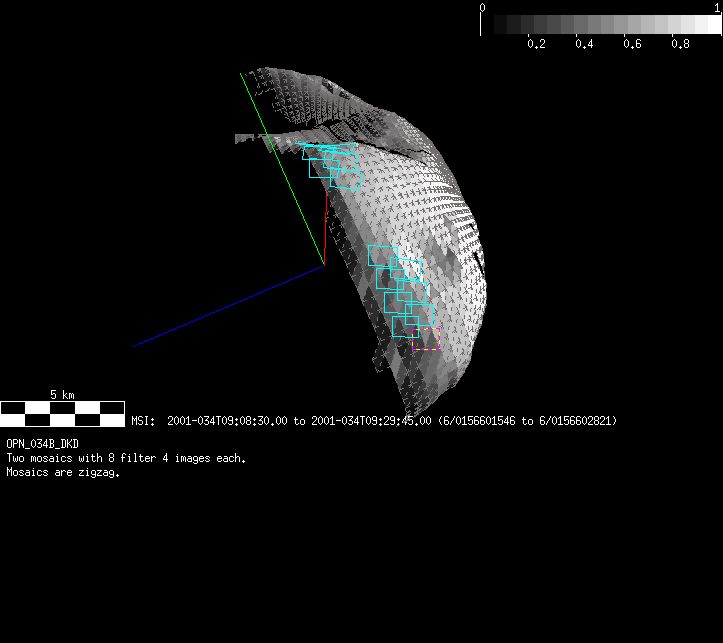Click the 0.2 colorbar tick label
The image size is (723, 643).
point(536,45)
